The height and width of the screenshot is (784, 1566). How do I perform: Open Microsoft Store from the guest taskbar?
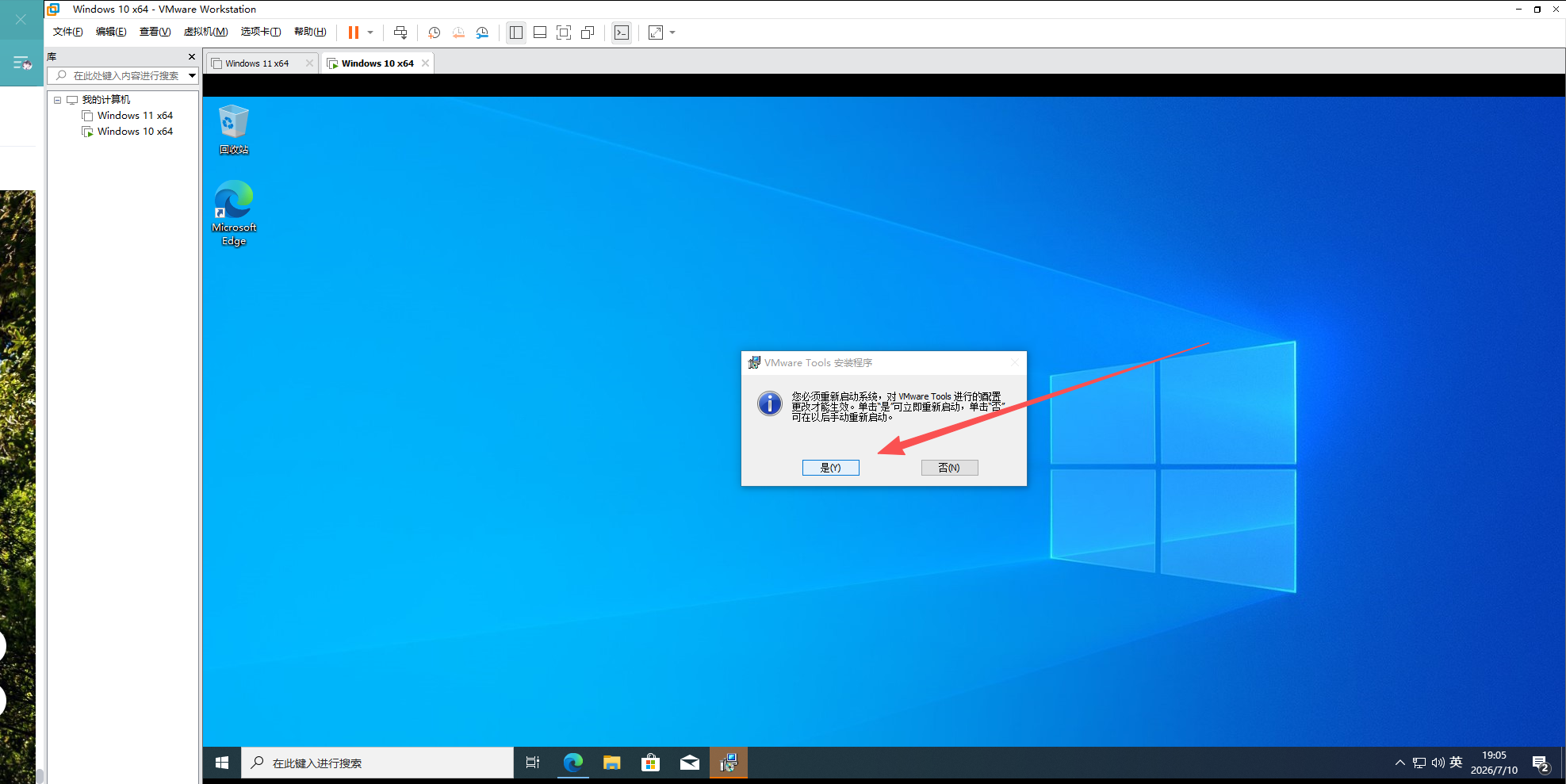pos(650,763)
